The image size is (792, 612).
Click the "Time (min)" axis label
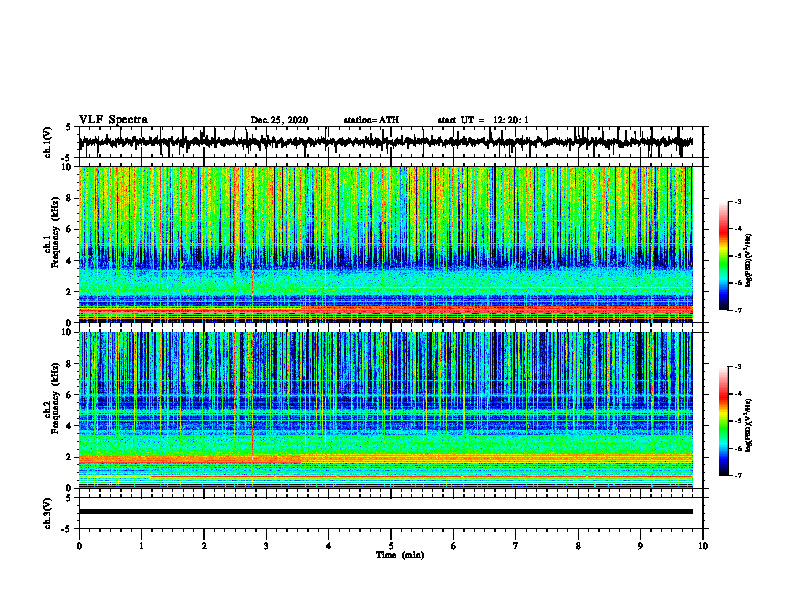pyautogui.click(x=400, y=555)
